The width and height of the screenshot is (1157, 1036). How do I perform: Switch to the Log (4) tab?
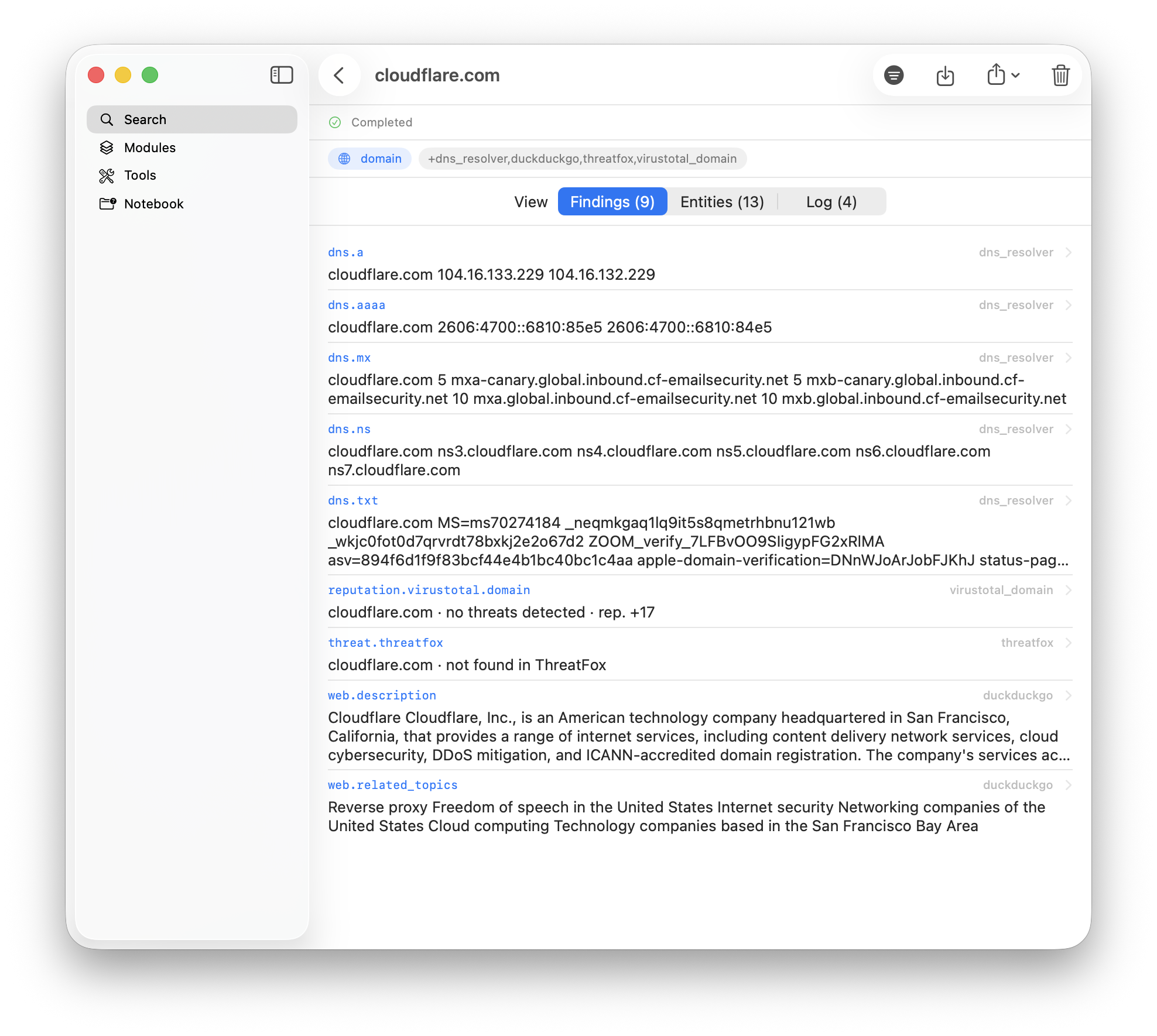[831, 201]
